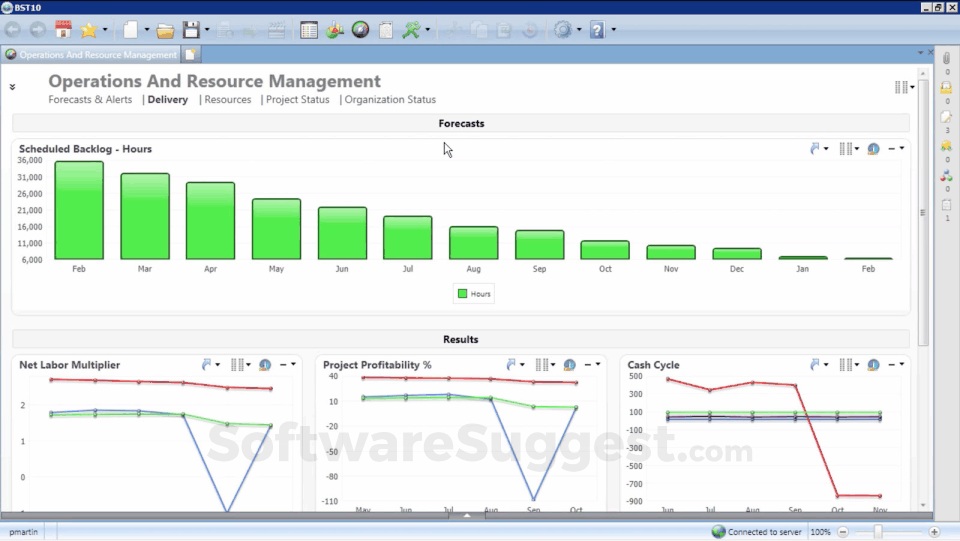
Task: Open the notes icon in right sidebar
Action: (946, 117)
